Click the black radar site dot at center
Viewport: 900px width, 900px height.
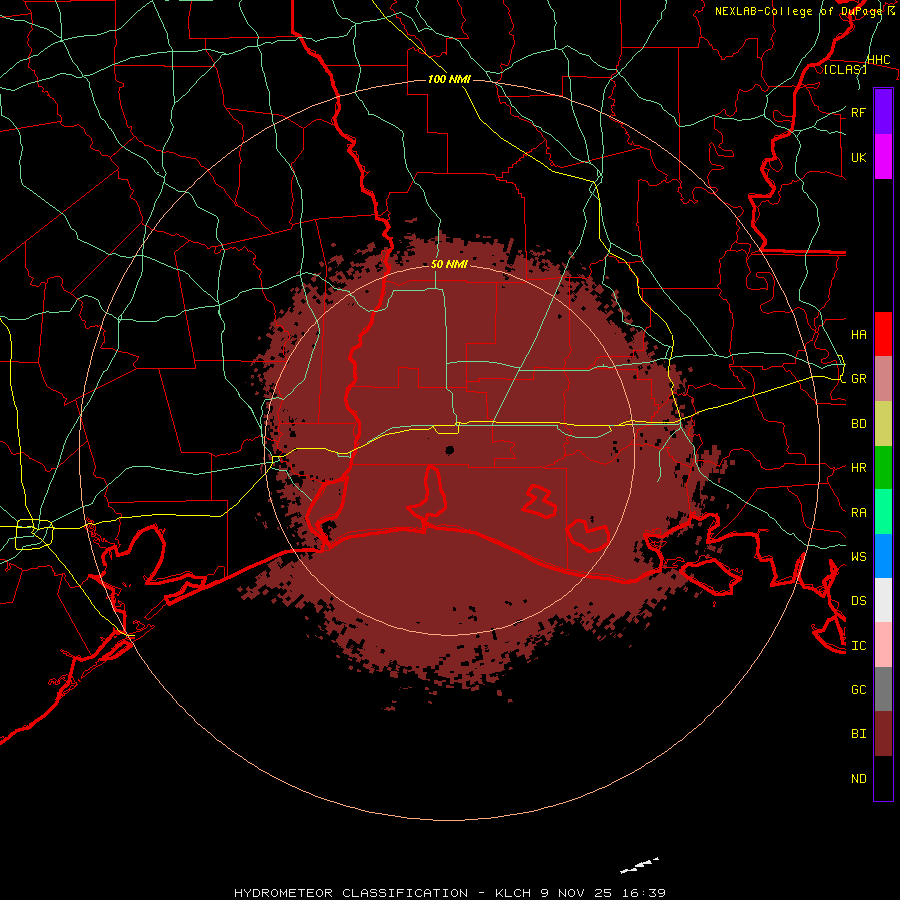pyautogui.click(x=449, y=450)
